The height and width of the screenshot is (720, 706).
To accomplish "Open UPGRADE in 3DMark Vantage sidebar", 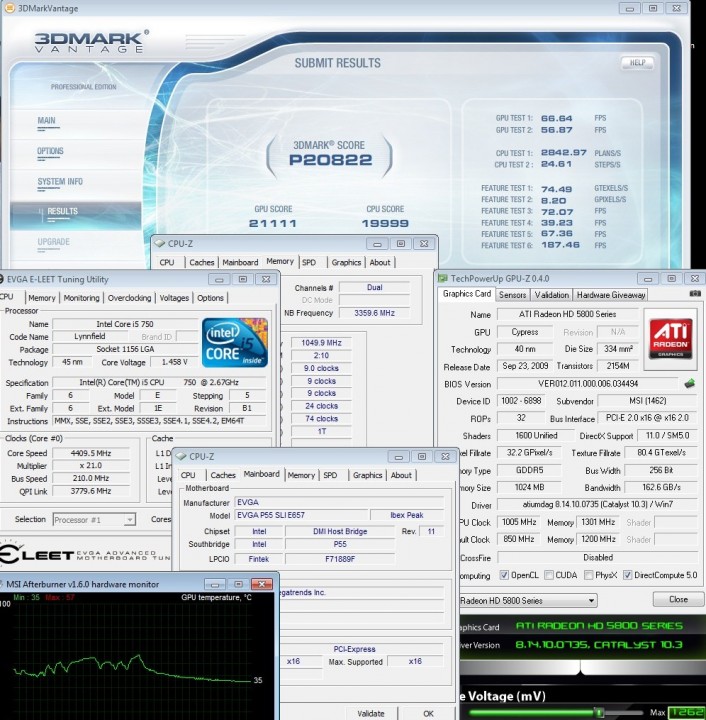I will 54,242.
